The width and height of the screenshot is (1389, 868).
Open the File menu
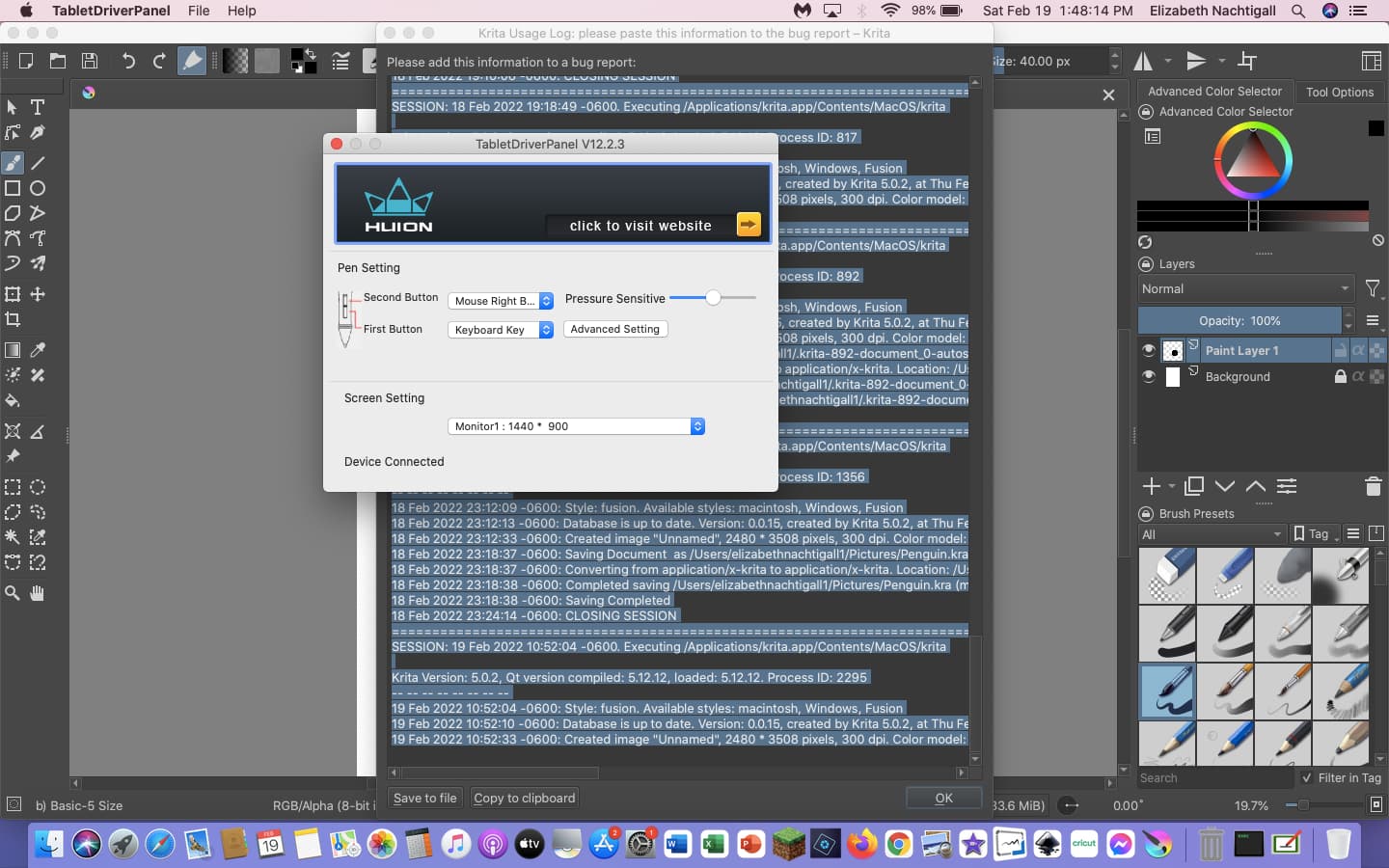pyautogui.click(x=199, y=11)
